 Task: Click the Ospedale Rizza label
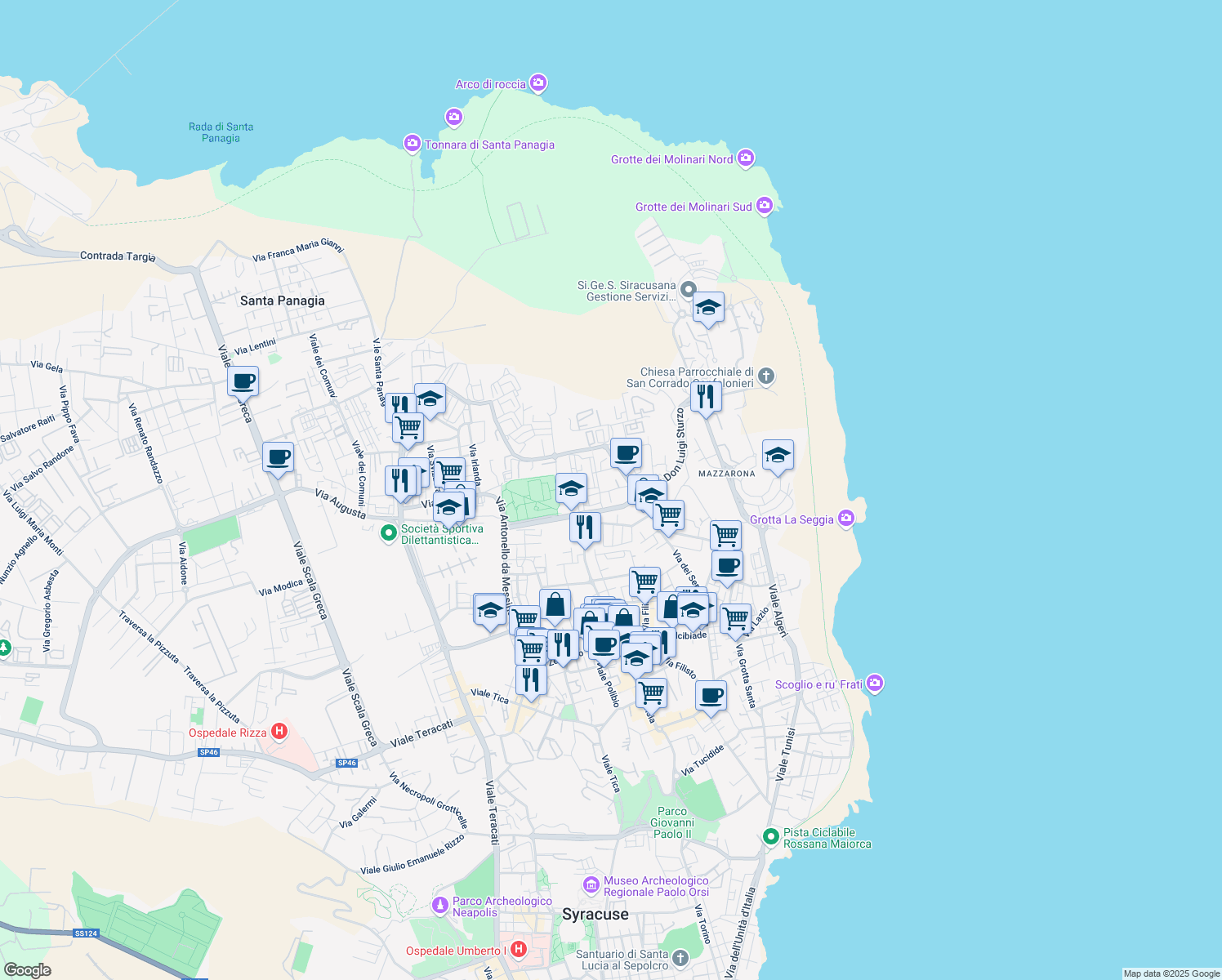[x=227, y=733]
